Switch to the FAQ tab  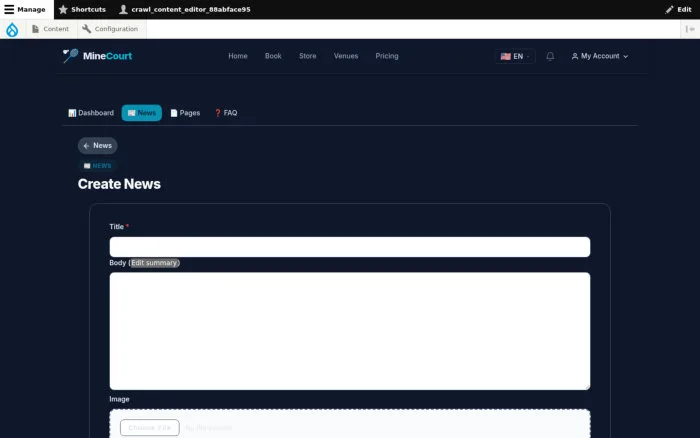coord(226,113)
